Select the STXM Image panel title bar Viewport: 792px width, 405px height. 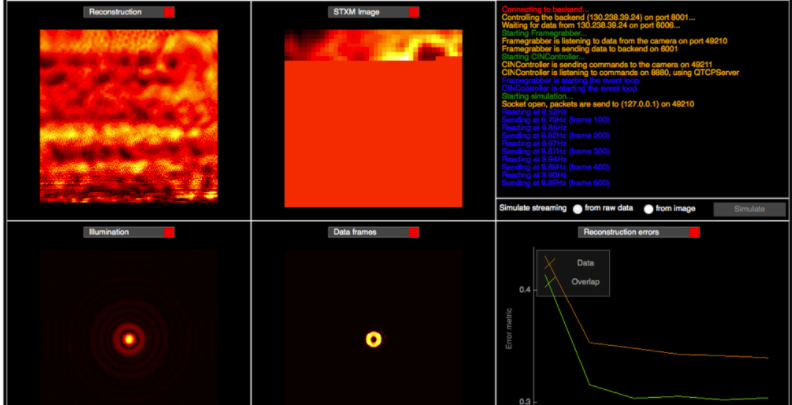click(373, 12)
